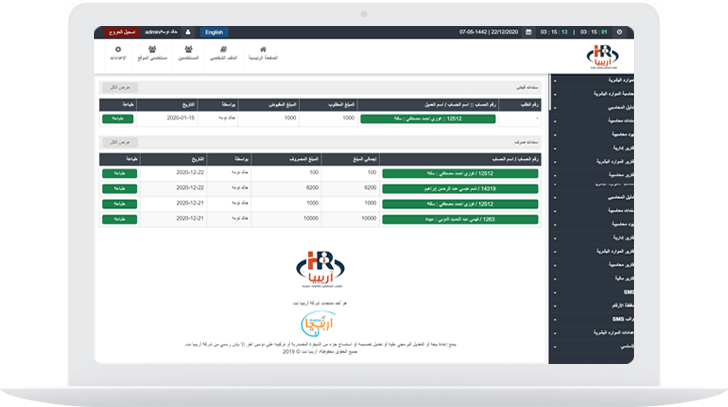
Task: Switch language to English
Action: coord(215,32)
